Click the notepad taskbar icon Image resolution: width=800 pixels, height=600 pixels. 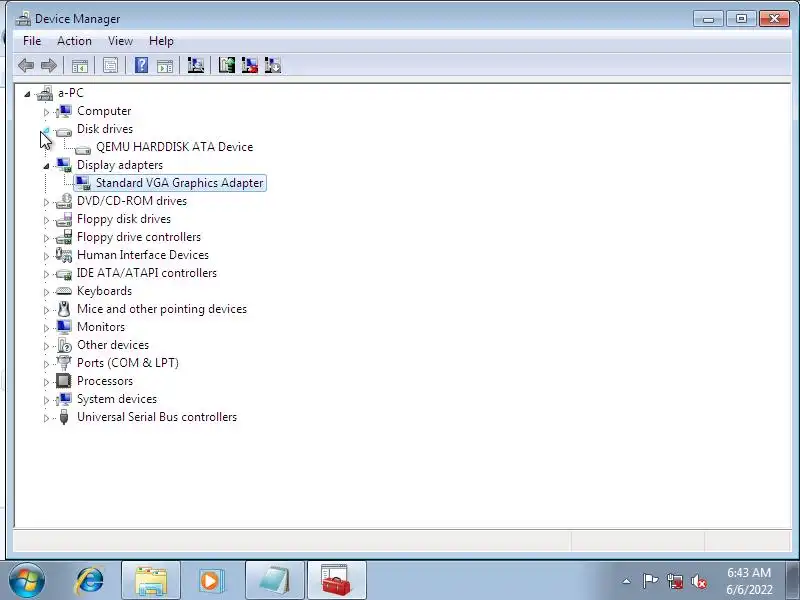tap(274, 581)
